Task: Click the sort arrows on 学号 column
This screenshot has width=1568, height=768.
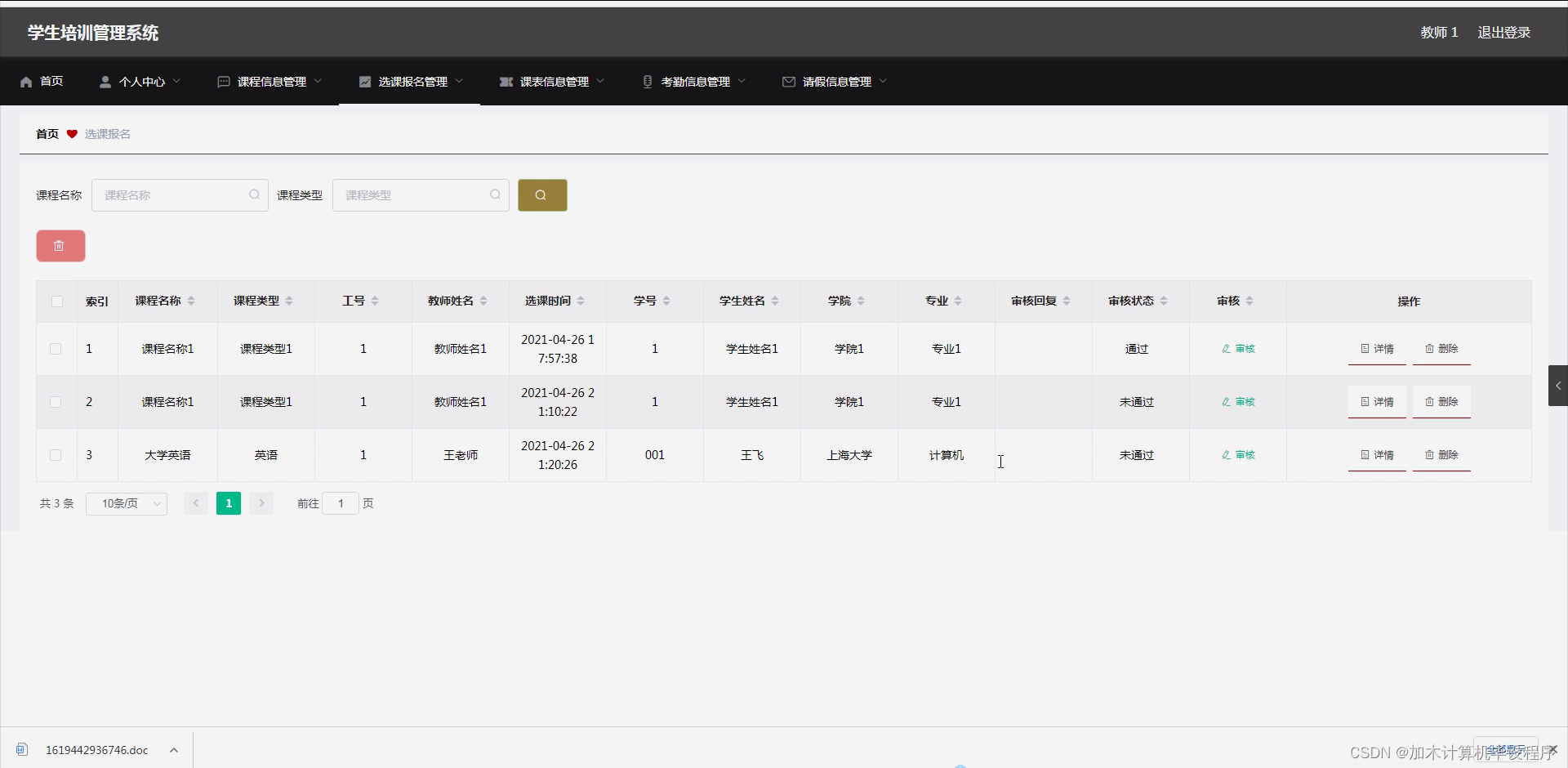Action: [x=668, y=301]
